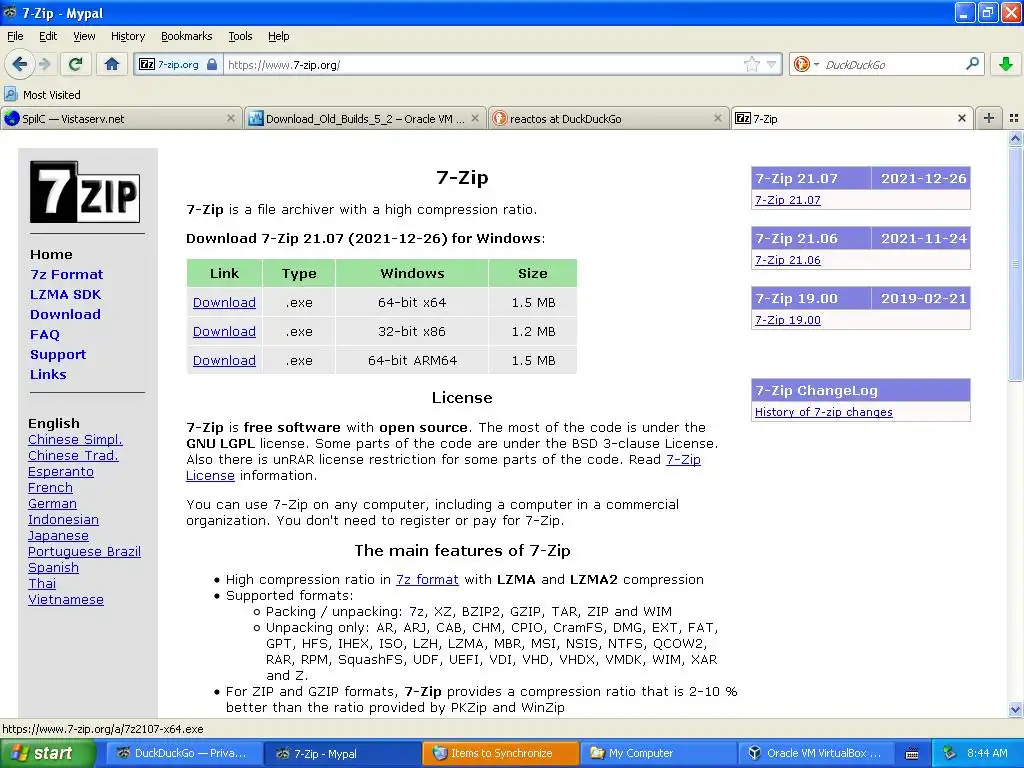Switch language to Japanese
This screenshot has width=1024, height=768.
click(x=58, y=536)
